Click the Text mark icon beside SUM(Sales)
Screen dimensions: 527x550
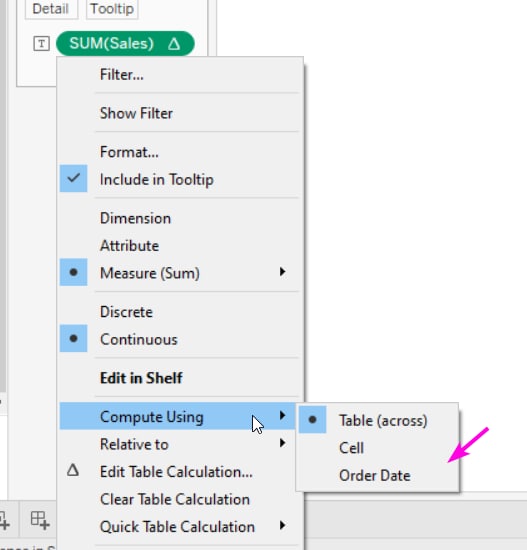41,44
